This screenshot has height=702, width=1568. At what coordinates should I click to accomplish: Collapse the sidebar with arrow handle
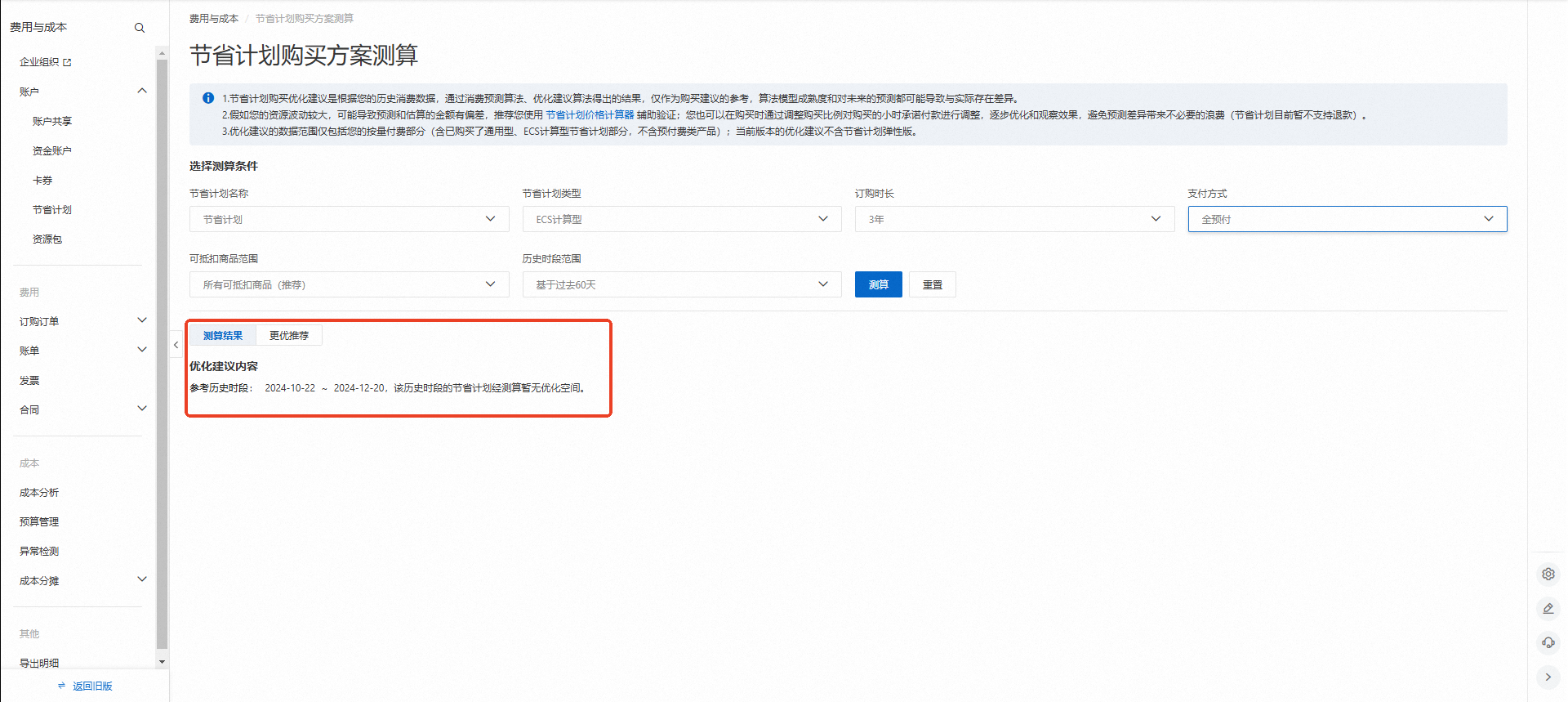tap(176, 345)
